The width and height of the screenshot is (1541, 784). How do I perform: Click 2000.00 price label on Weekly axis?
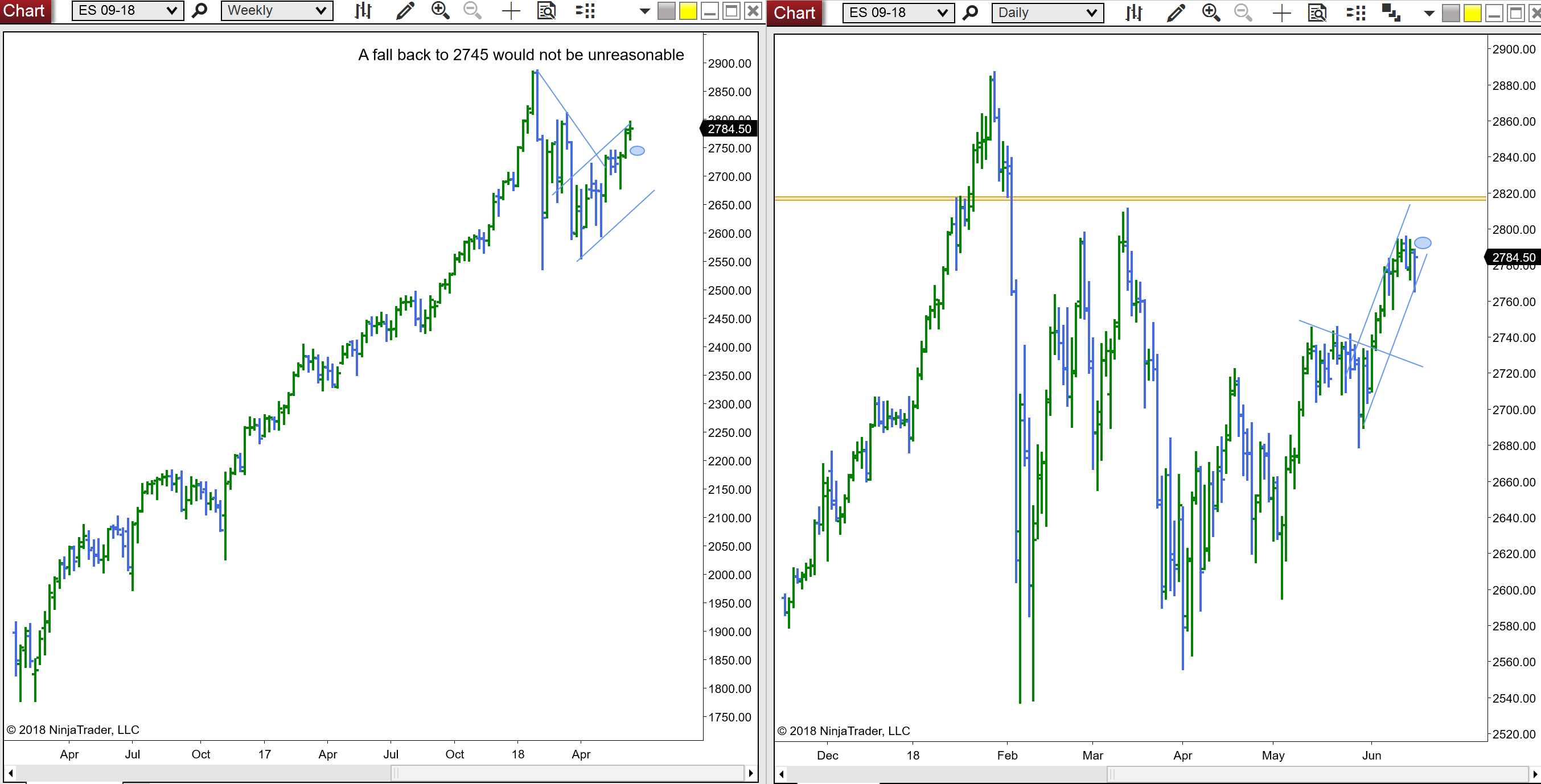pos(729,575)
